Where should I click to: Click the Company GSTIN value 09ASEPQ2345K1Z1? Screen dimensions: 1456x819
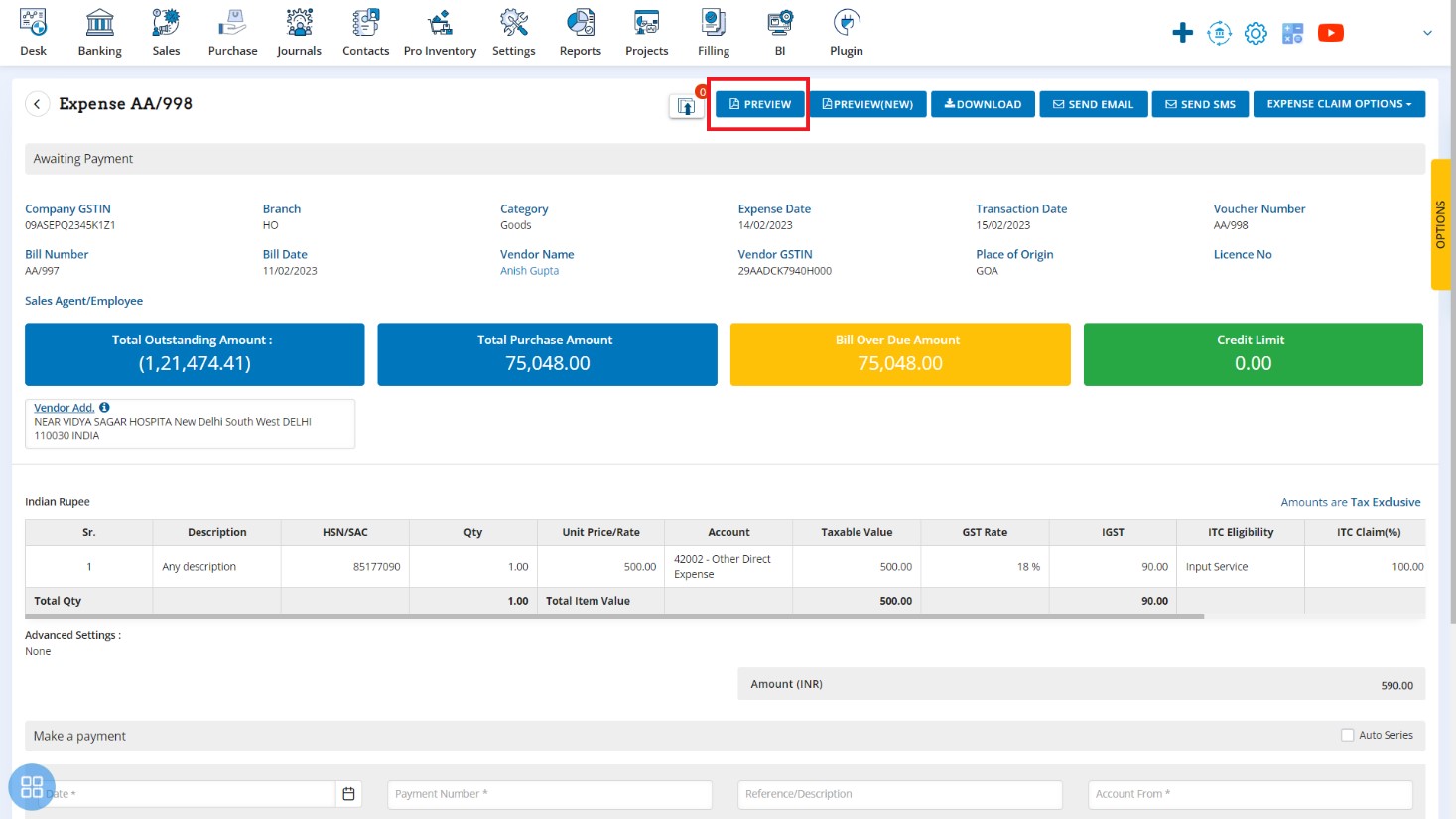[x=70, y=225]
